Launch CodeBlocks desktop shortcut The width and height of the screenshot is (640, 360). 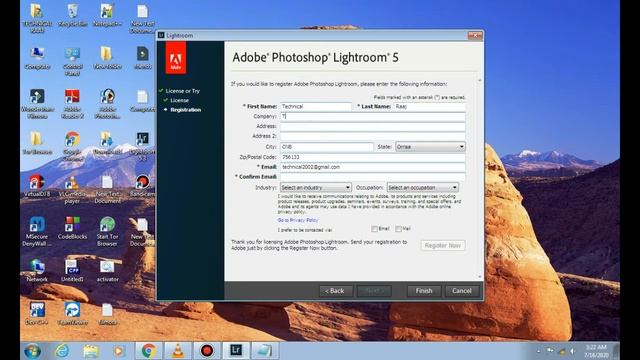(x=72, y=229)
